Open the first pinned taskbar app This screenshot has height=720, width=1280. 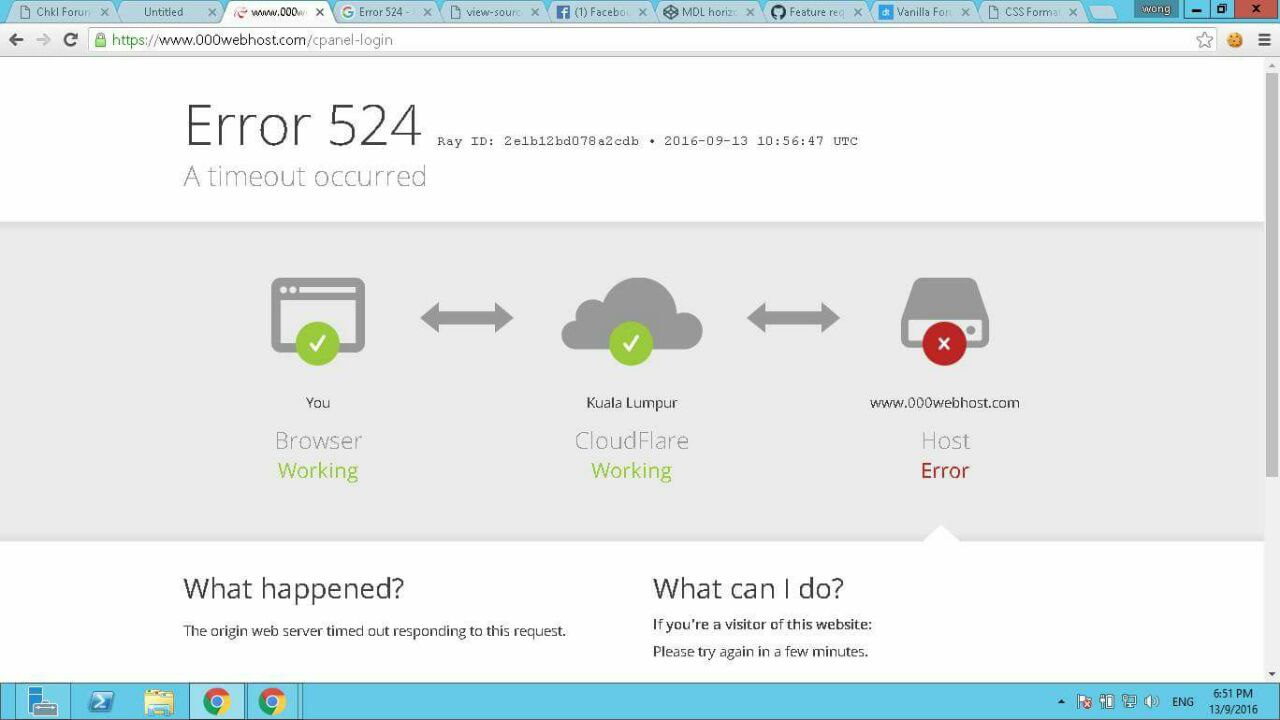tap(43, 701)
